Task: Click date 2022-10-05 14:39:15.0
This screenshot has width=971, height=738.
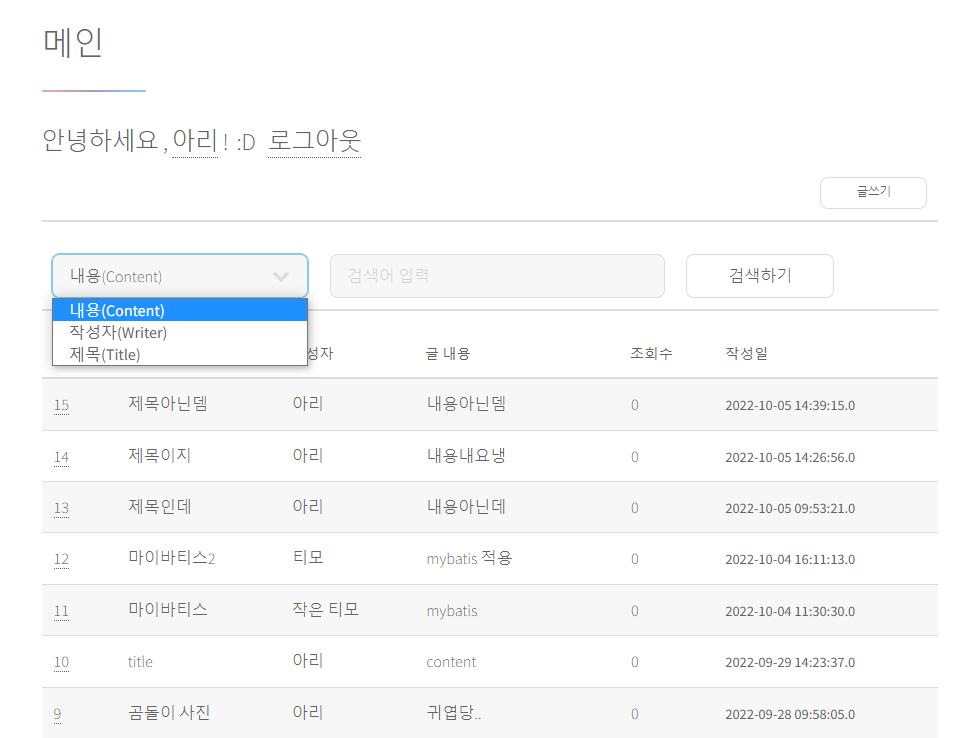Action: 790,406
